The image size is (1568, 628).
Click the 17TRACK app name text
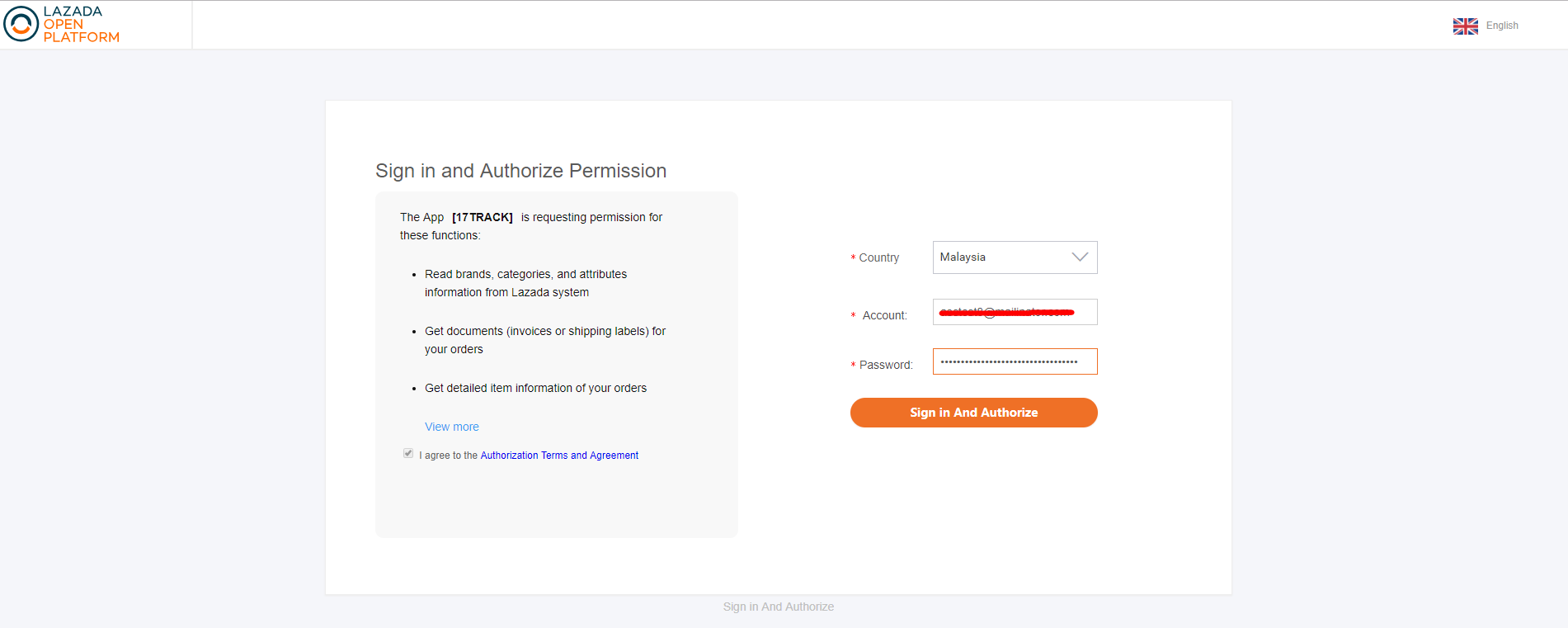[483, 217]
